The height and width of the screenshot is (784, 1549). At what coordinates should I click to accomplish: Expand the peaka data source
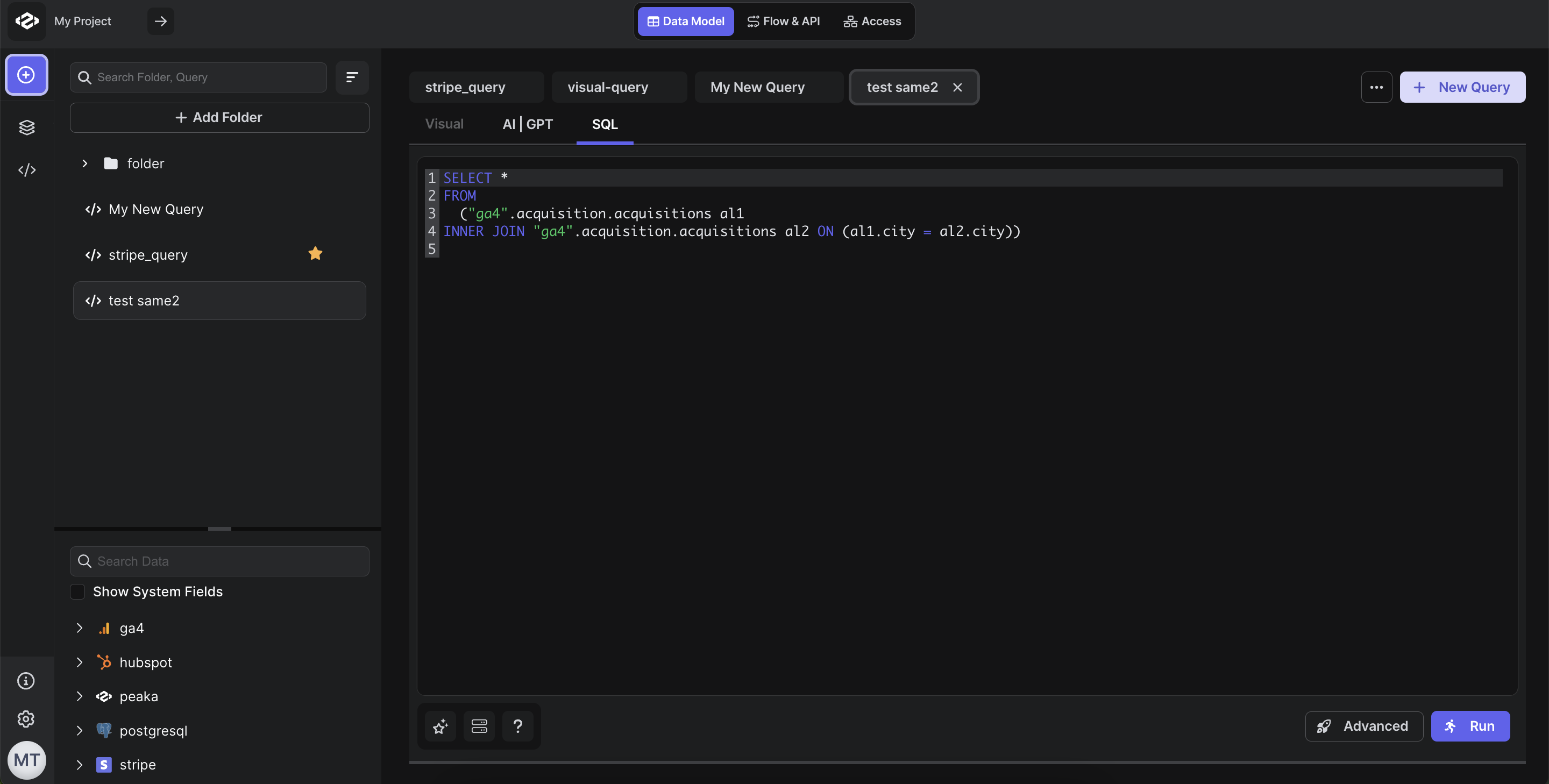[x=80, y=696]
